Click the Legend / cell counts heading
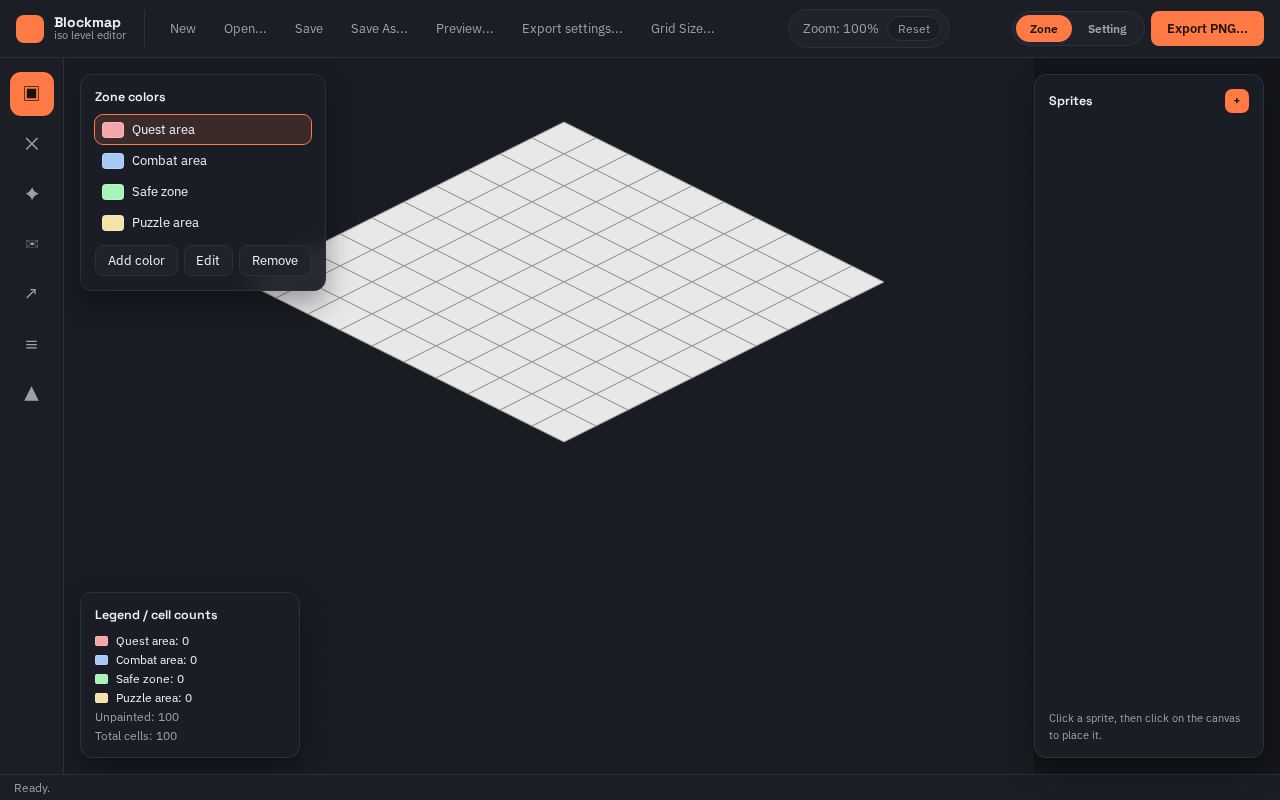 pyautogui.click(x=156, y=615)
